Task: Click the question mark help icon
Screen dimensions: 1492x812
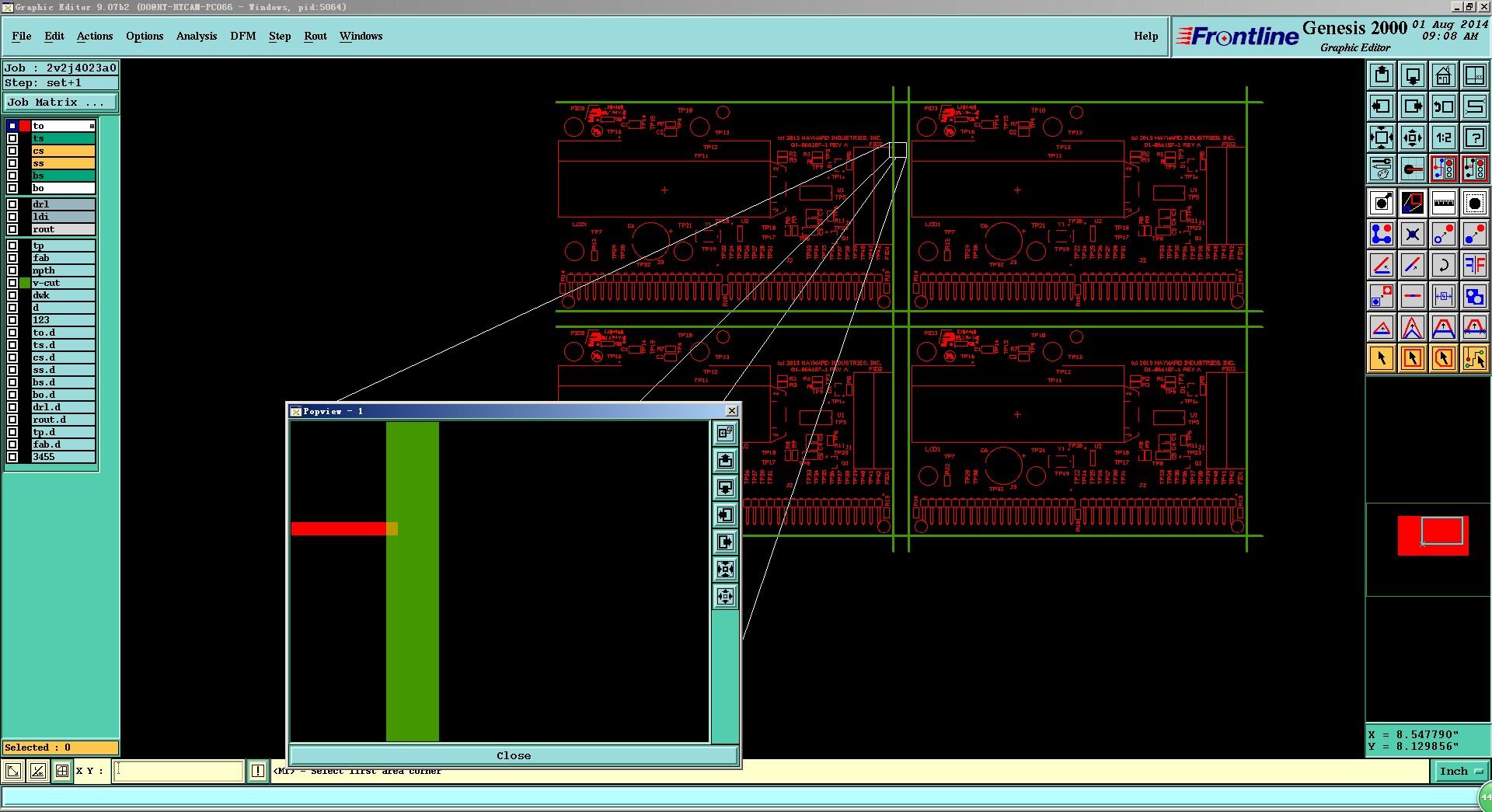Action: pos(1474,138)
